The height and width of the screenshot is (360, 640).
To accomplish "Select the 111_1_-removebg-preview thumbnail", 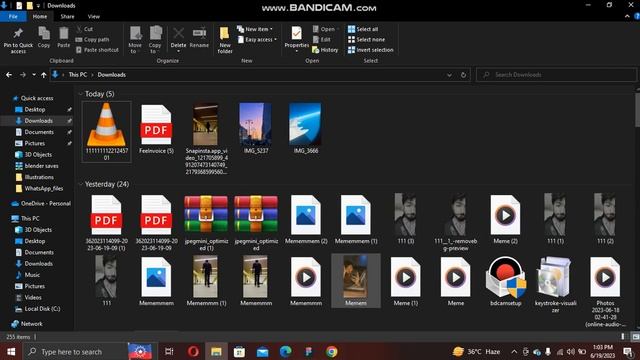I will [x=456, y=223].
